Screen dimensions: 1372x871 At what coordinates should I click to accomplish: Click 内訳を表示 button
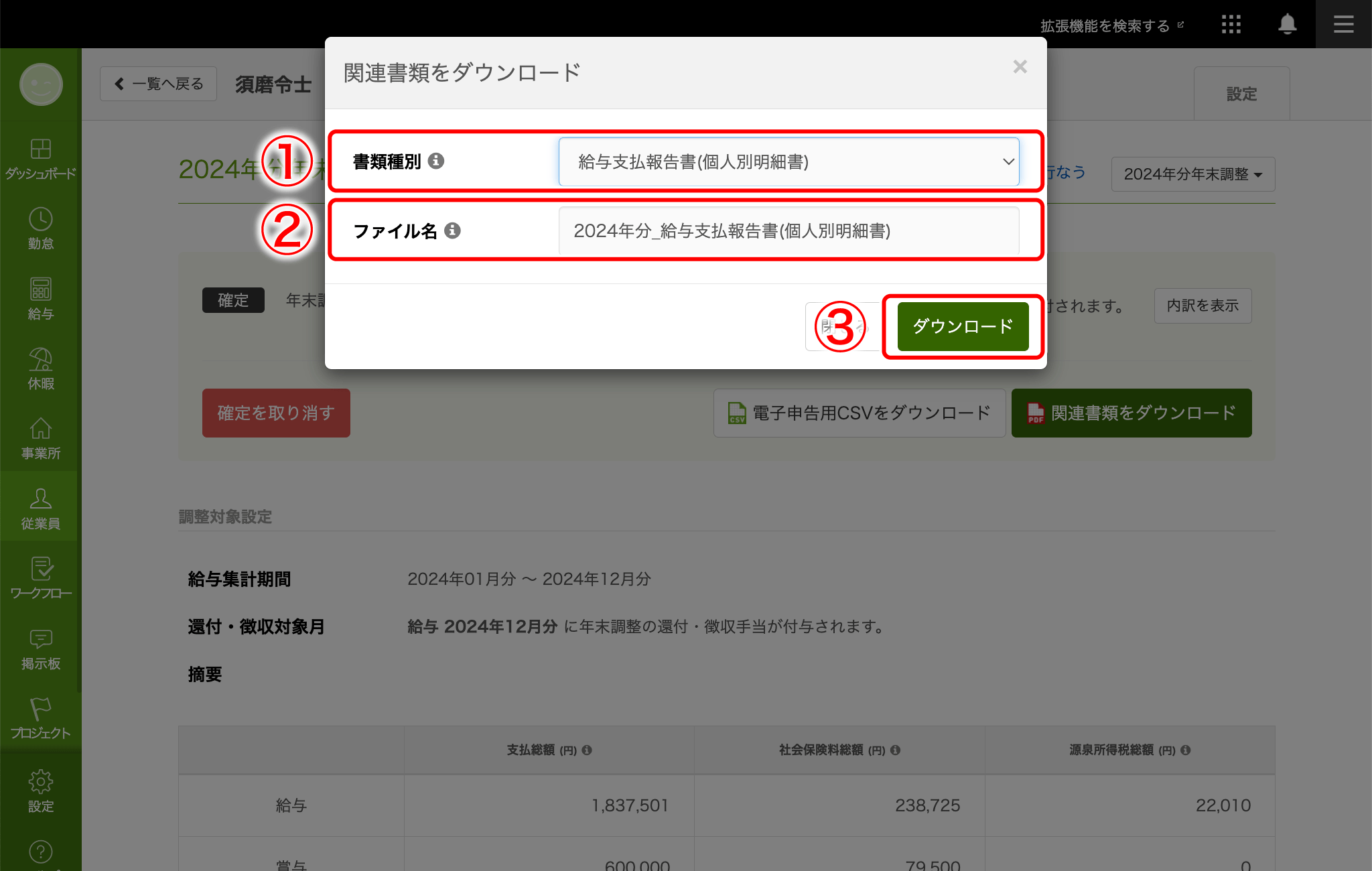point(1203,306)
